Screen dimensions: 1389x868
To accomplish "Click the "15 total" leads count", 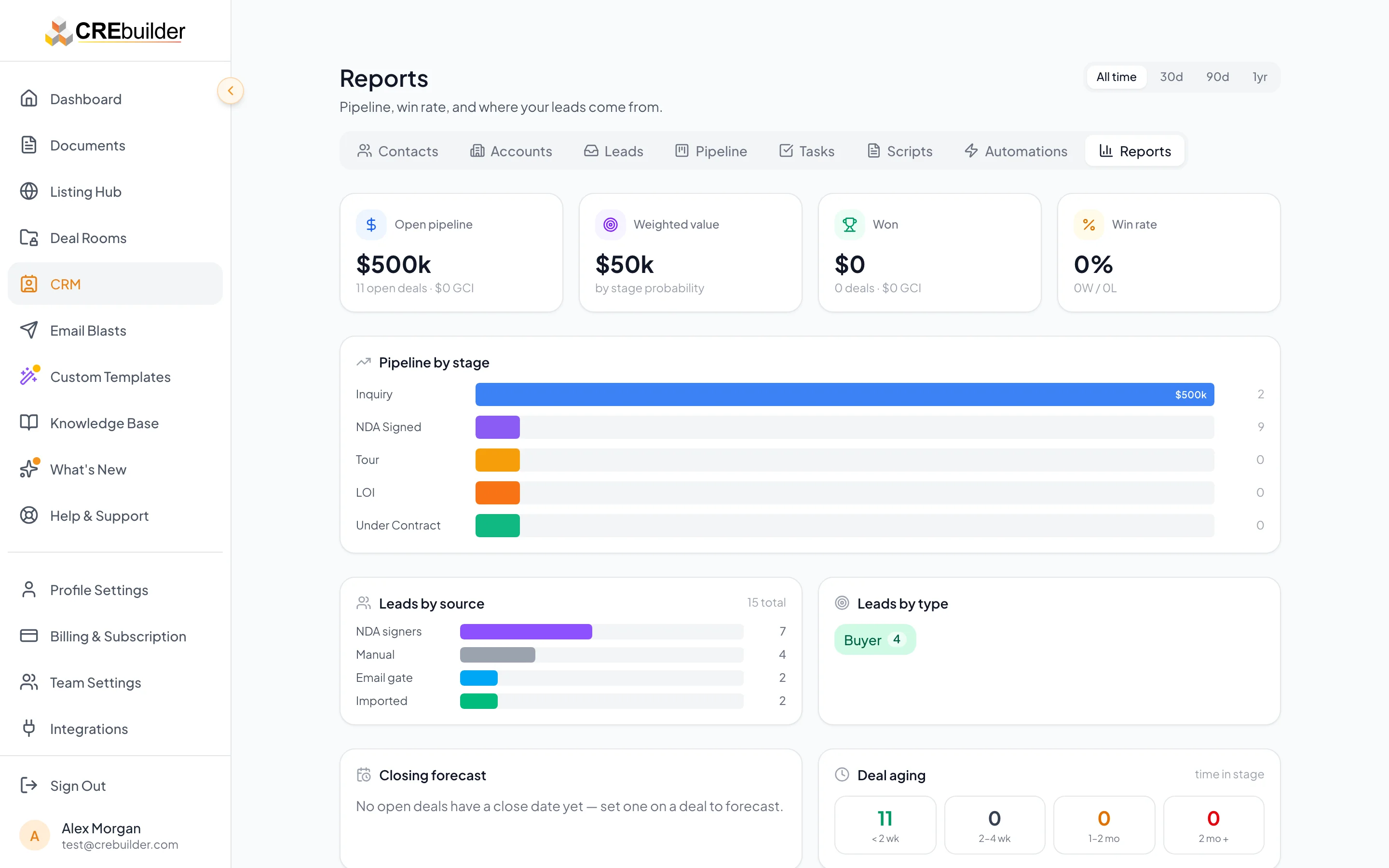I will 766,602.
